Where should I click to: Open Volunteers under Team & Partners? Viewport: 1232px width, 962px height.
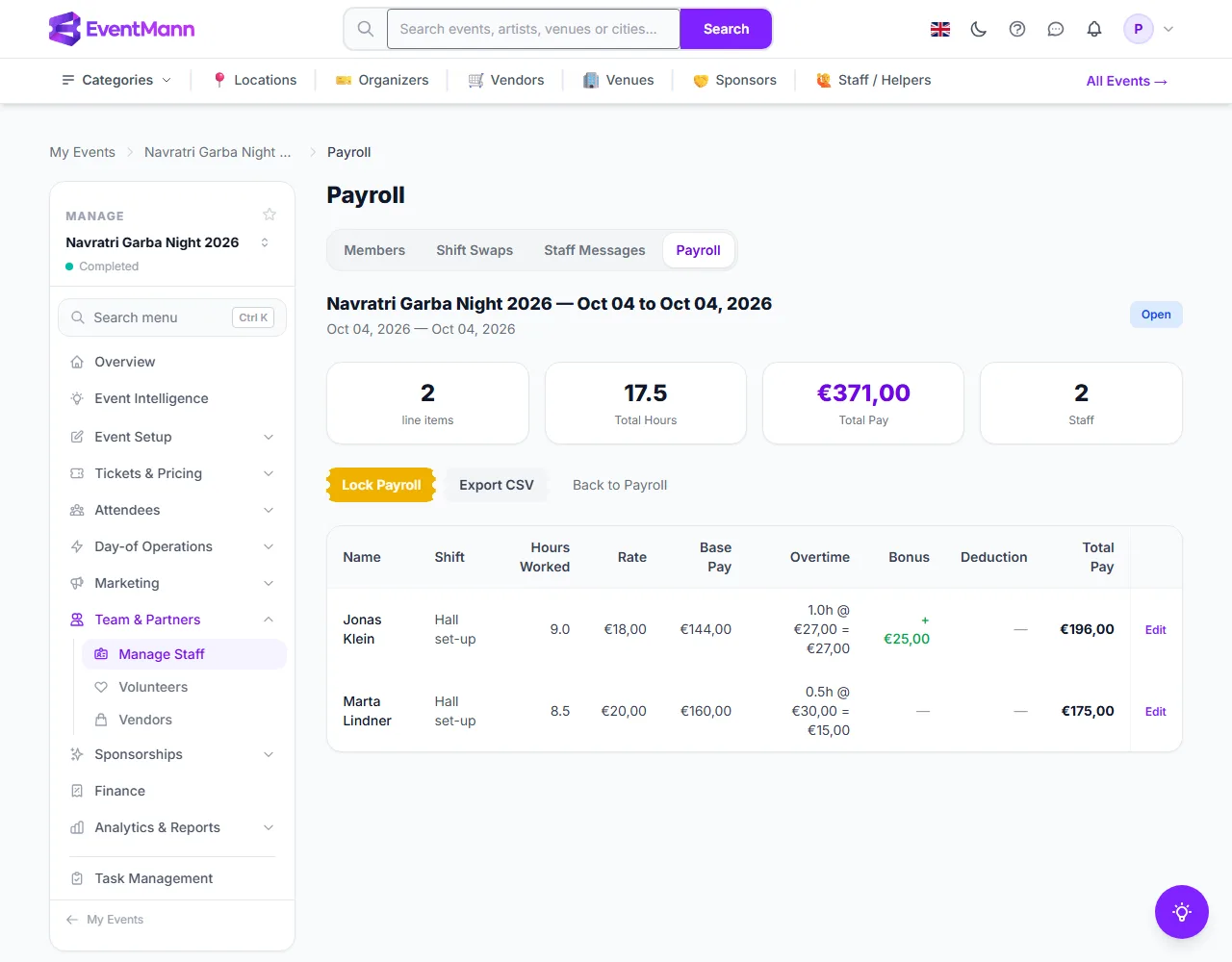click(x=184, y=687)
